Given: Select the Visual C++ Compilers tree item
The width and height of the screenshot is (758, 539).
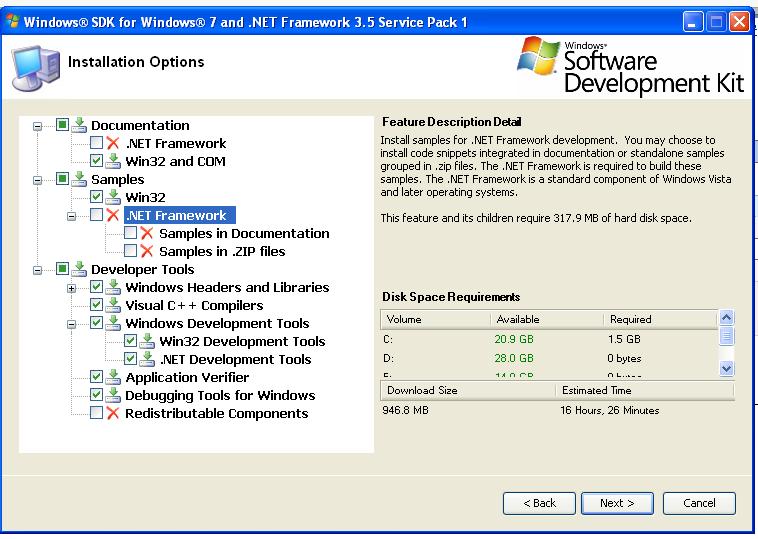Looking at the screenshot, I should (x=194, y=306).
